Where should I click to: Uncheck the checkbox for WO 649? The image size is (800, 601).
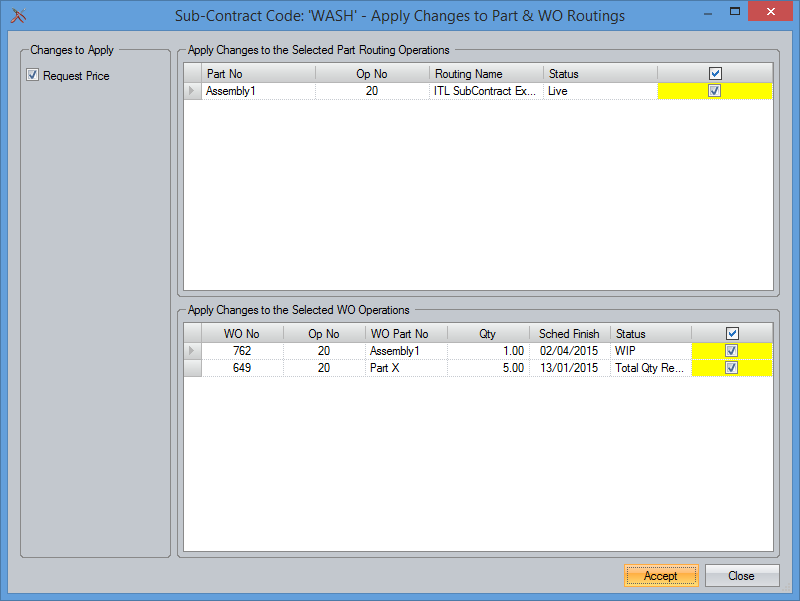[732, 368]
